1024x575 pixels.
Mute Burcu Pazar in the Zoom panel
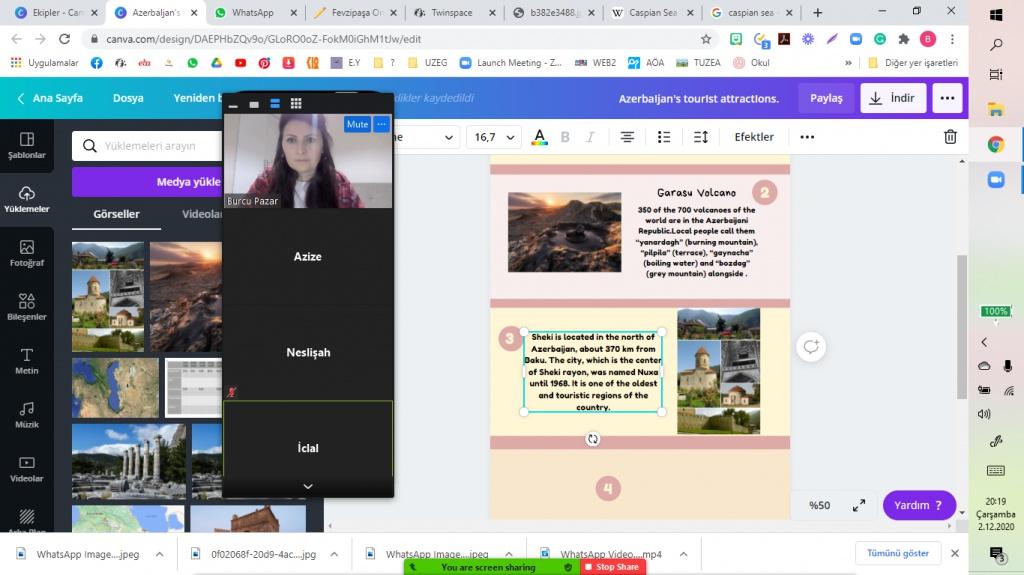tap(357, 124)
